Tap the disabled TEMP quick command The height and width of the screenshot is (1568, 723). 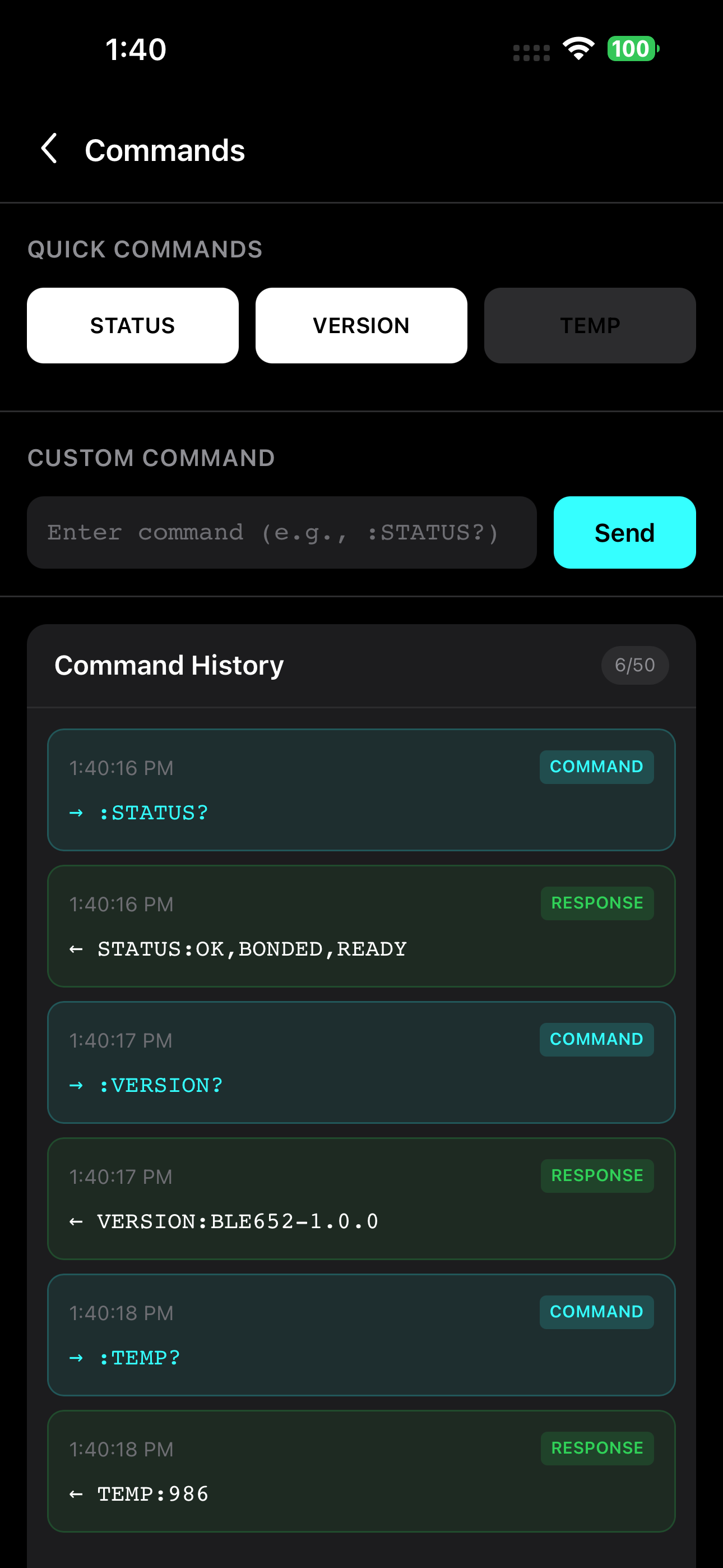pyautogui.click(x=590, y=325)
